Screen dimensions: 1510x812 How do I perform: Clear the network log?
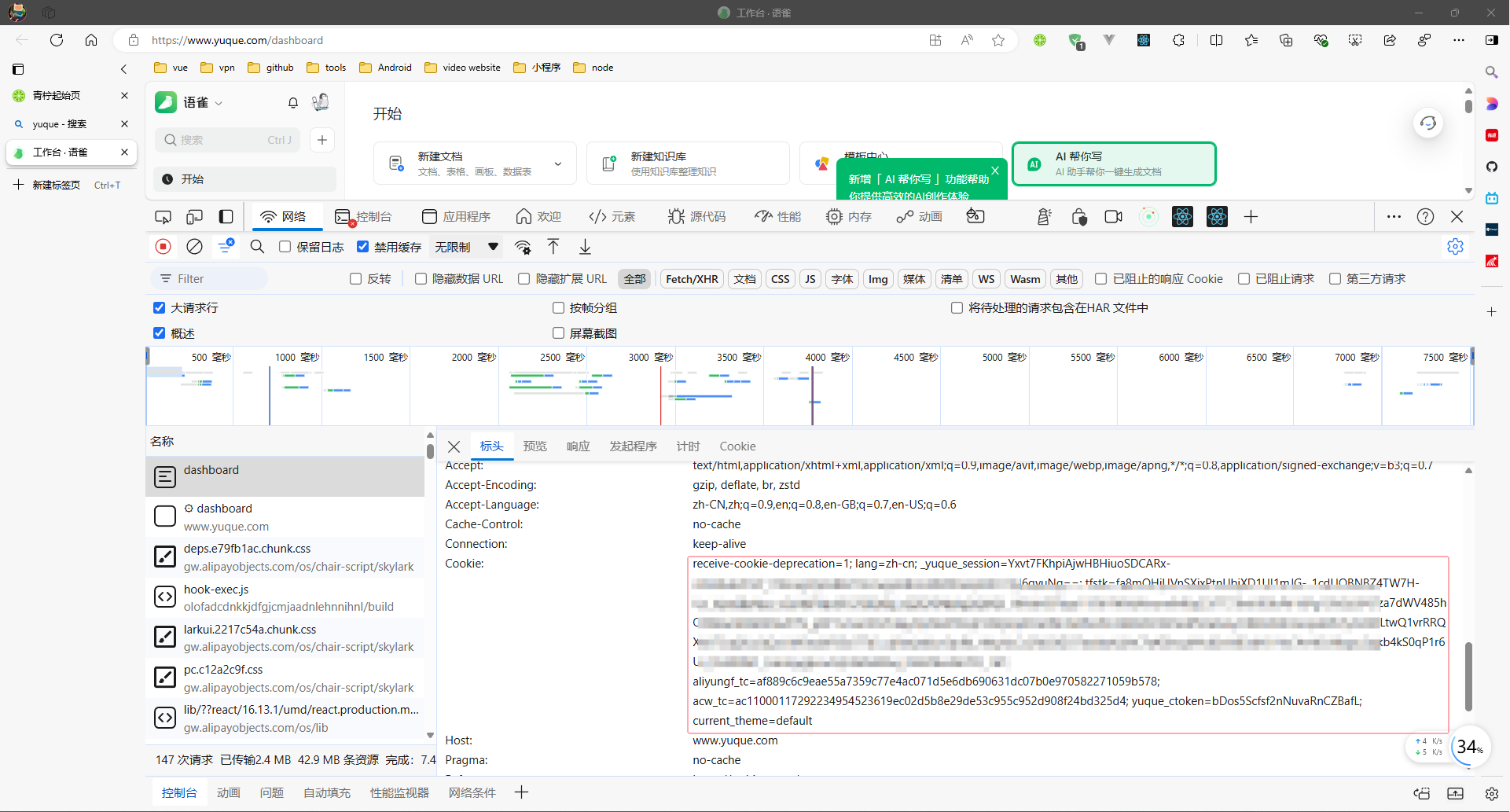click(x=194, y=247)
